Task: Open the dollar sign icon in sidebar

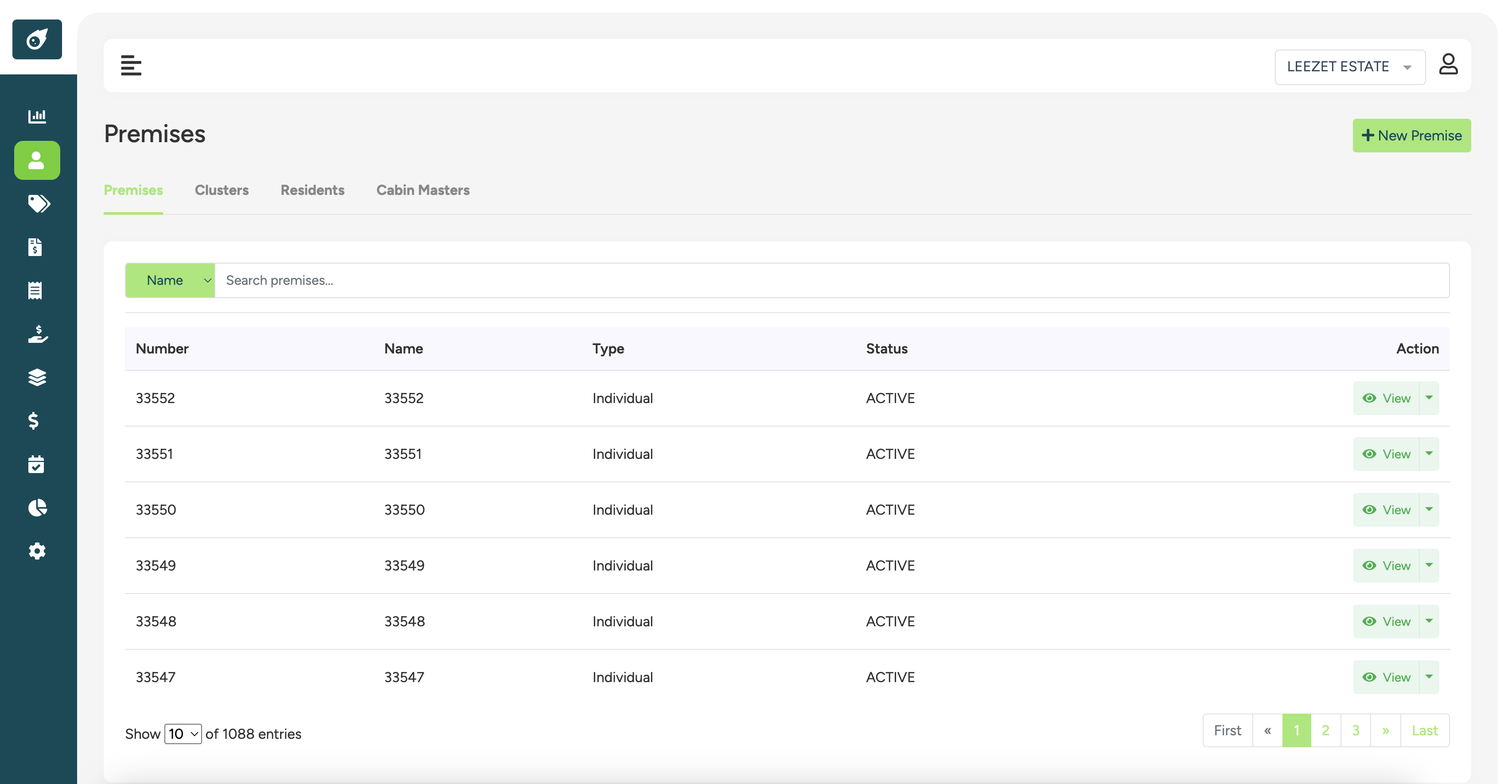Action: pyautogui.click(x=34, y=421)
